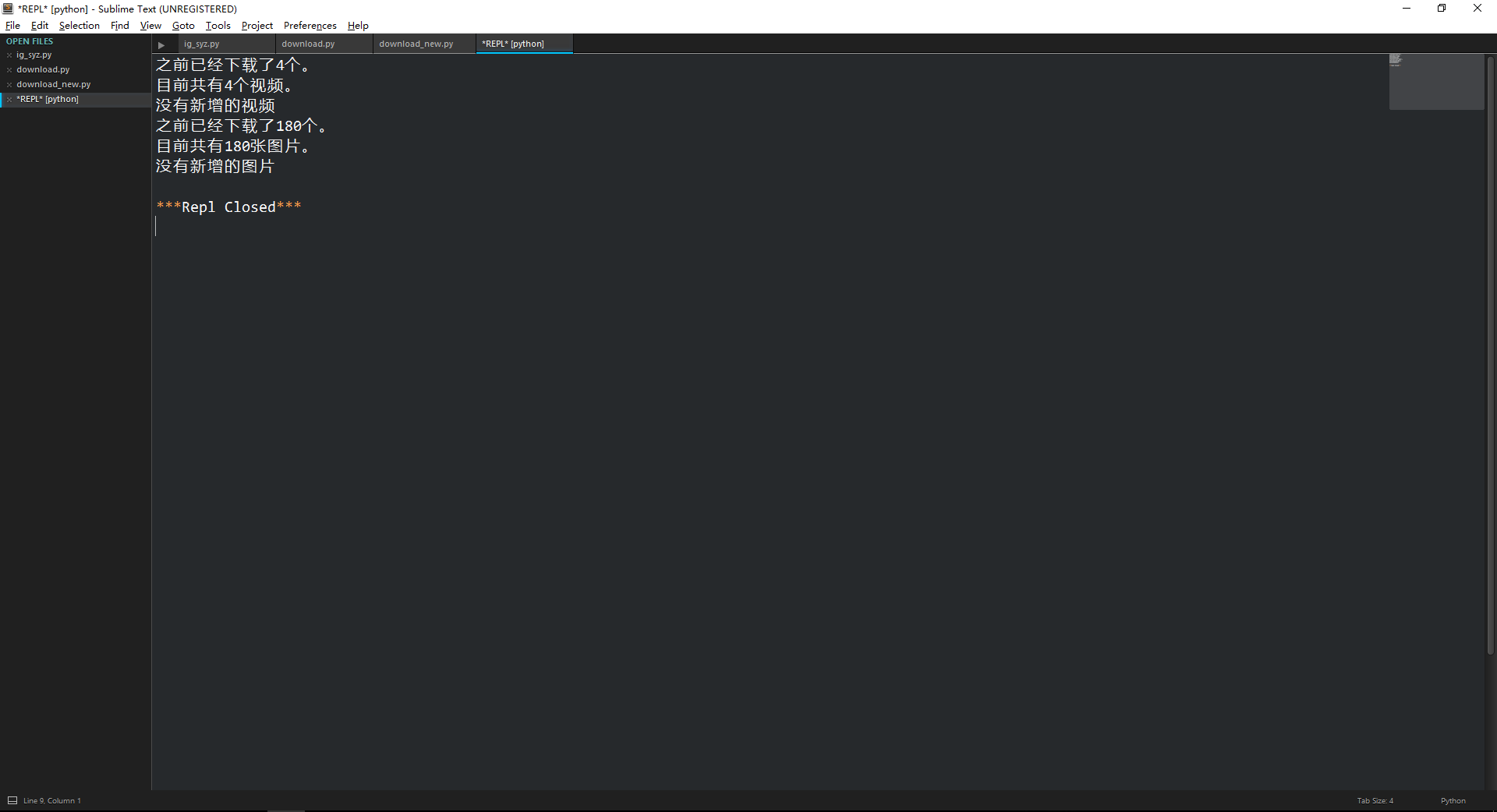Open the Tab Size: 4 indentation menu
Image resolution: width=1497 pixels, height=812 pixels.
click(x=1375, y=800)
